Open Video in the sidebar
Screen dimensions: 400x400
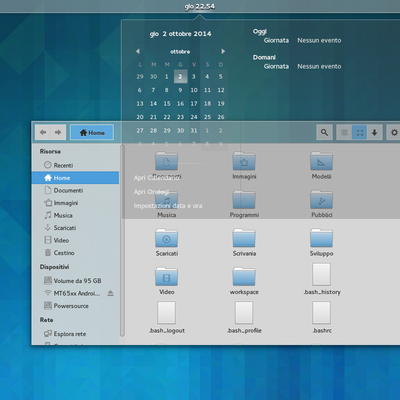[75, 240]
